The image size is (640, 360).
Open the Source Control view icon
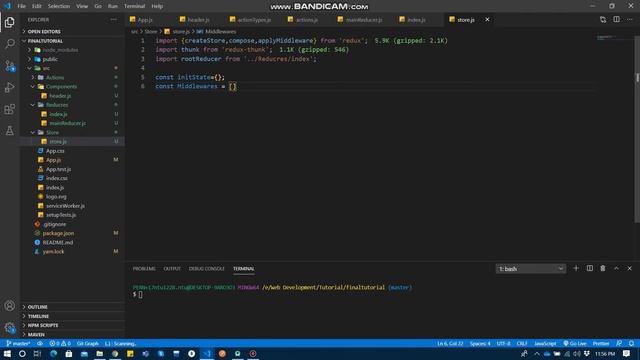click(10, 66)
